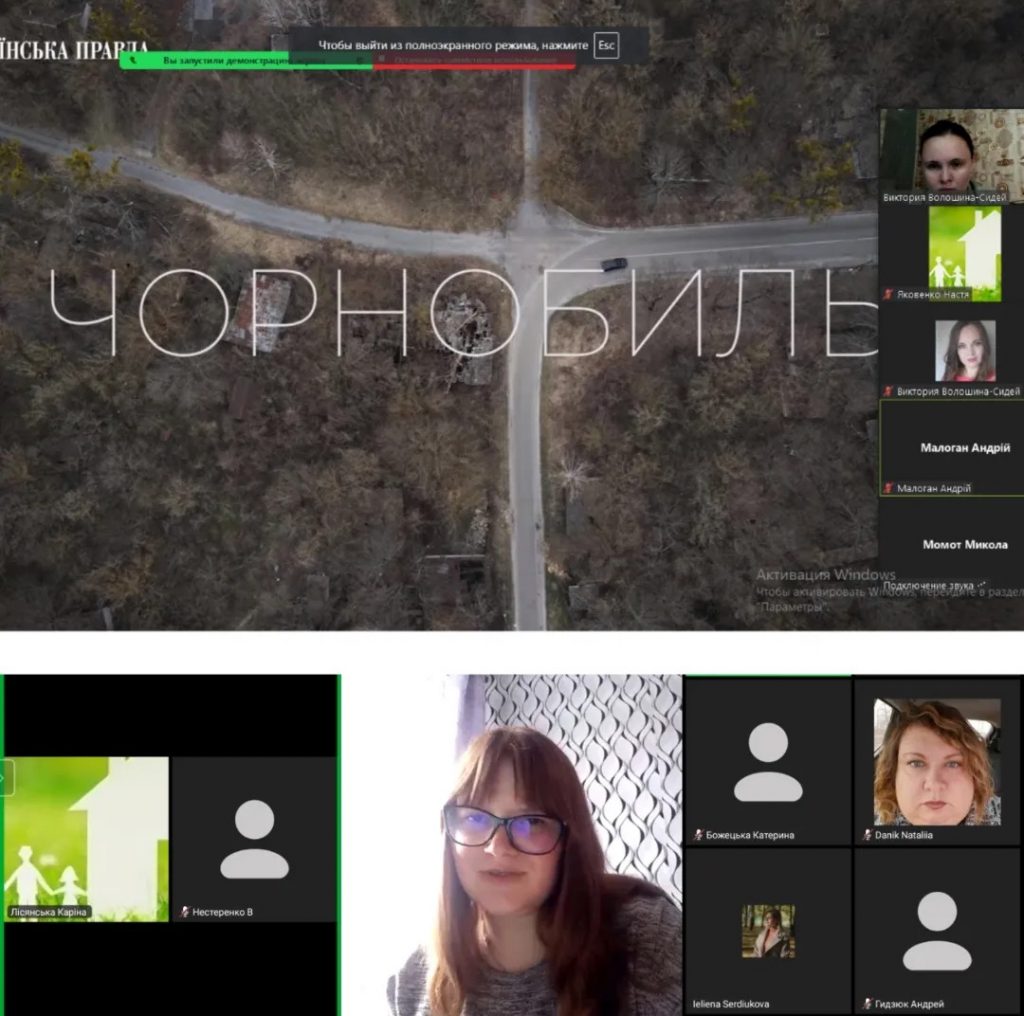The image size is (1024, 1016).
Task: Click the 'Подключение звука' audio connecting label
Action: (x=934, y=585)
